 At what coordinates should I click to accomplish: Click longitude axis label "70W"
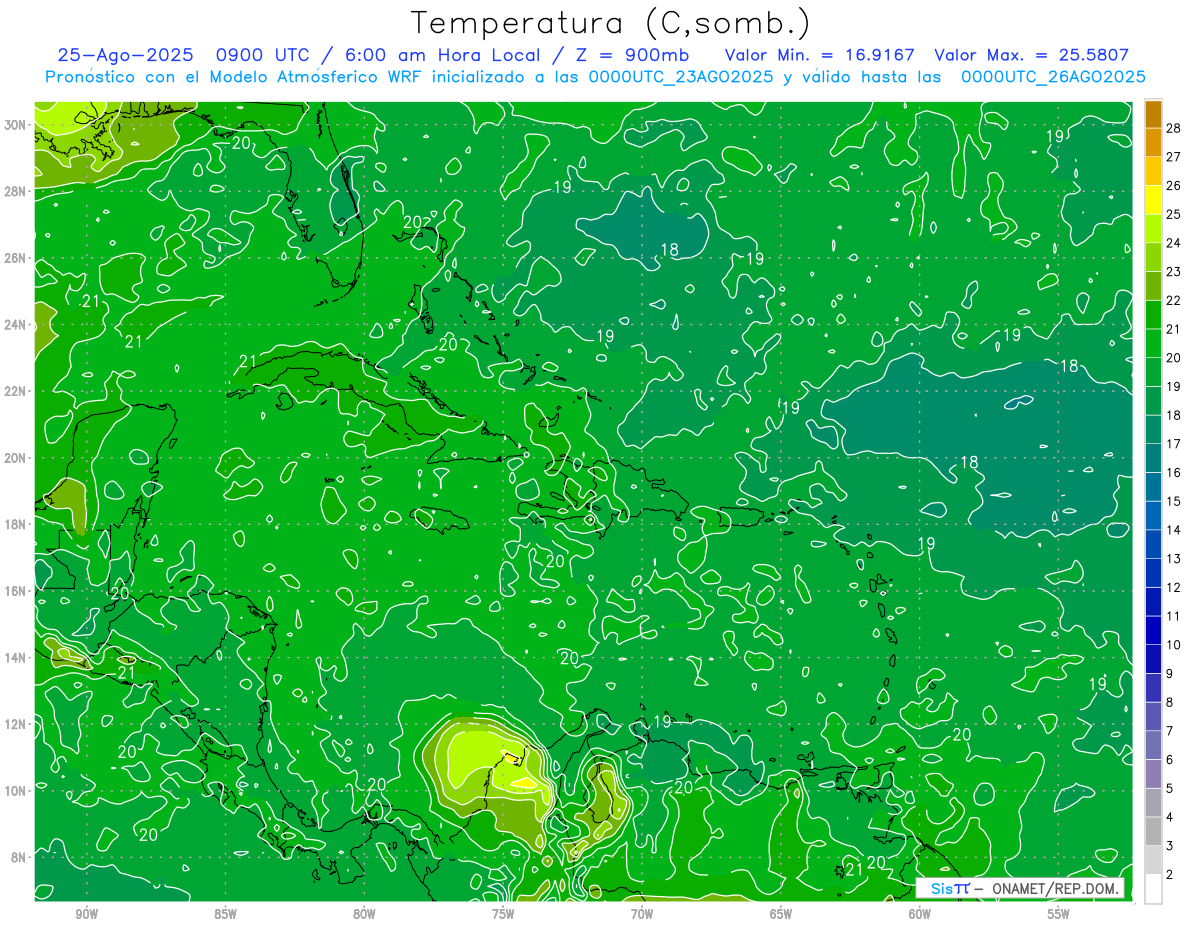[x=642, y=914]
